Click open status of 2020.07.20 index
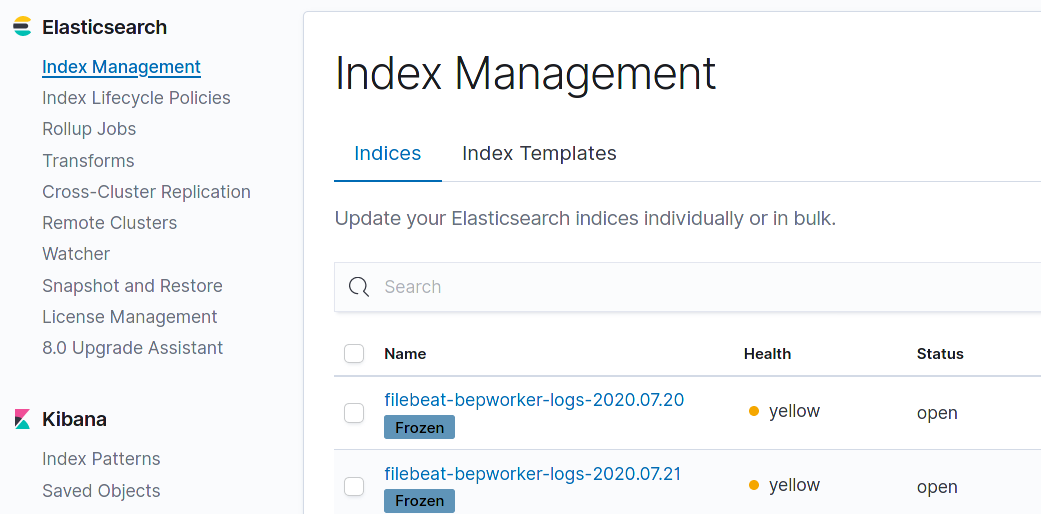The width and height of the screenshot is (1041, 514). click(937, 413)
